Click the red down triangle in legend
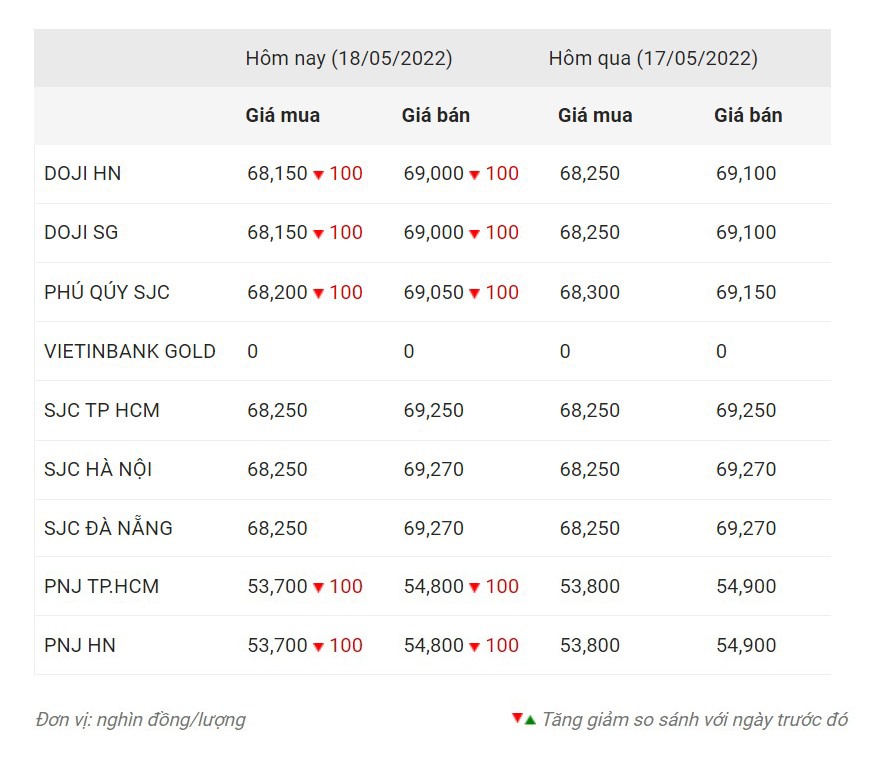The width and height of the screenshot is (880, 776). coord(517,717)
